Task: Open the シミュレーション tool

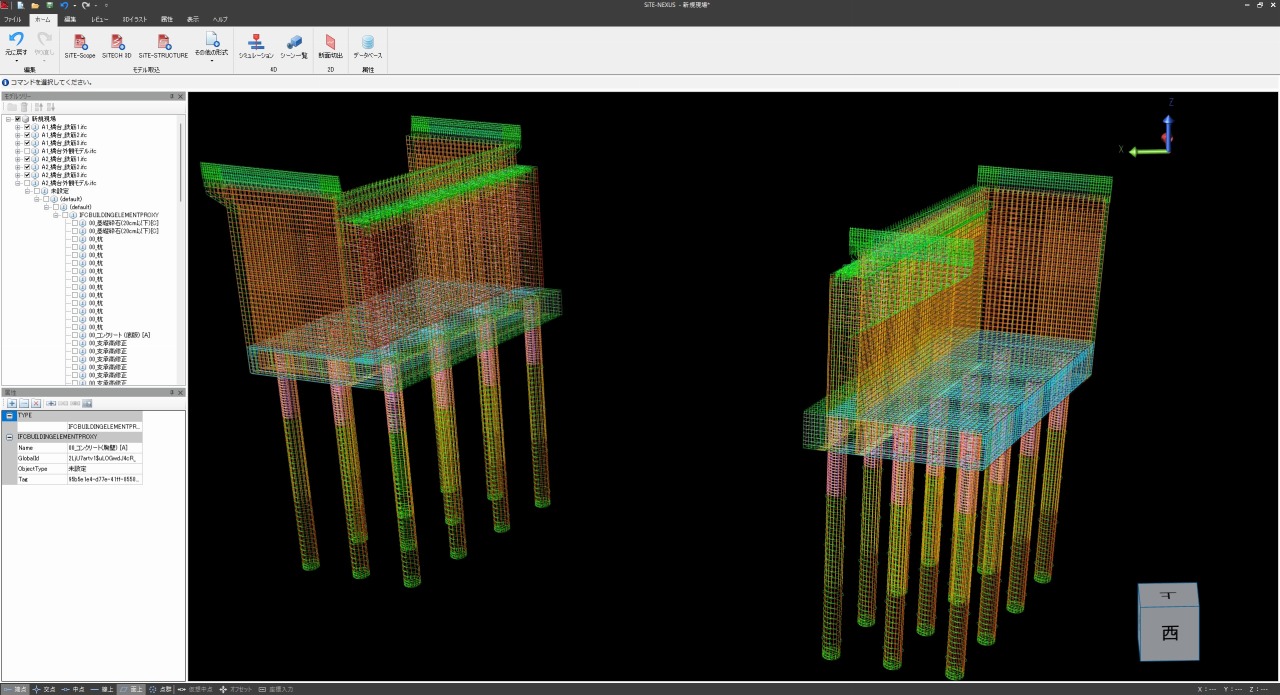Action: [256, 42]
